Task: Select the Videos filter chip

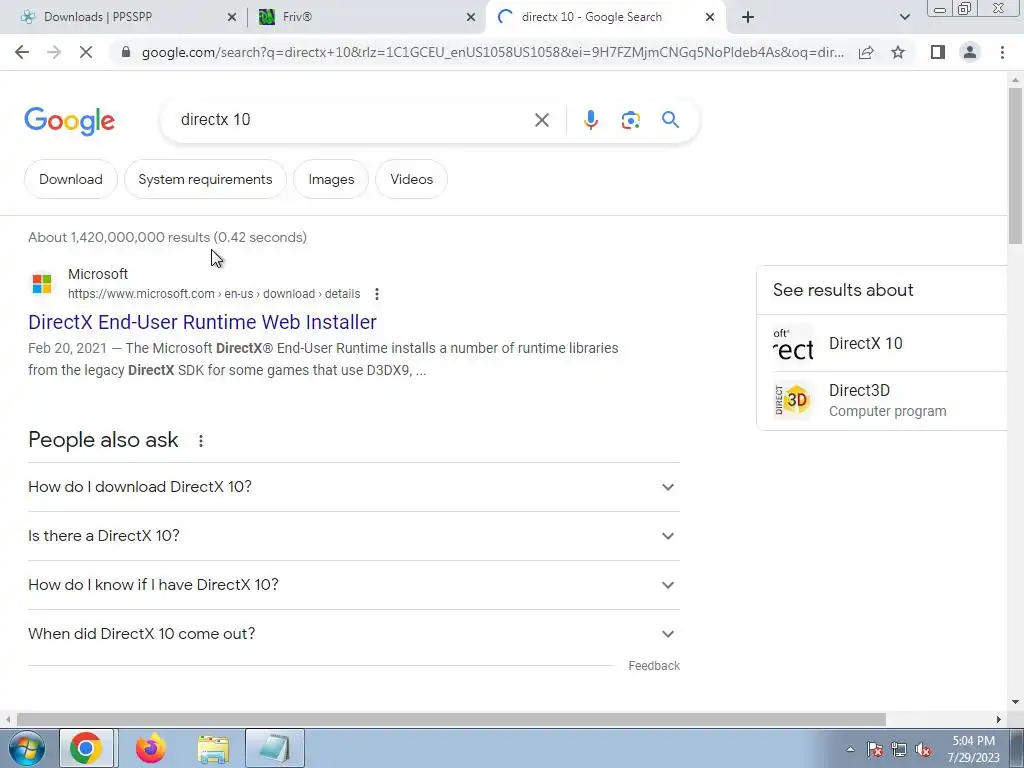Action: pyautogui.click(x=411, y=179)
